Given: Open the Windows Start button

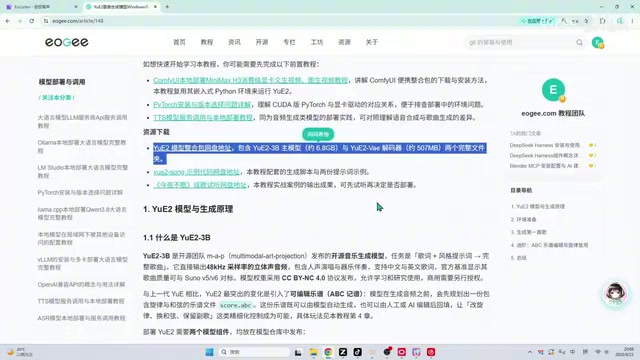Looking at the screenshot, I should [x=209, y=352].
